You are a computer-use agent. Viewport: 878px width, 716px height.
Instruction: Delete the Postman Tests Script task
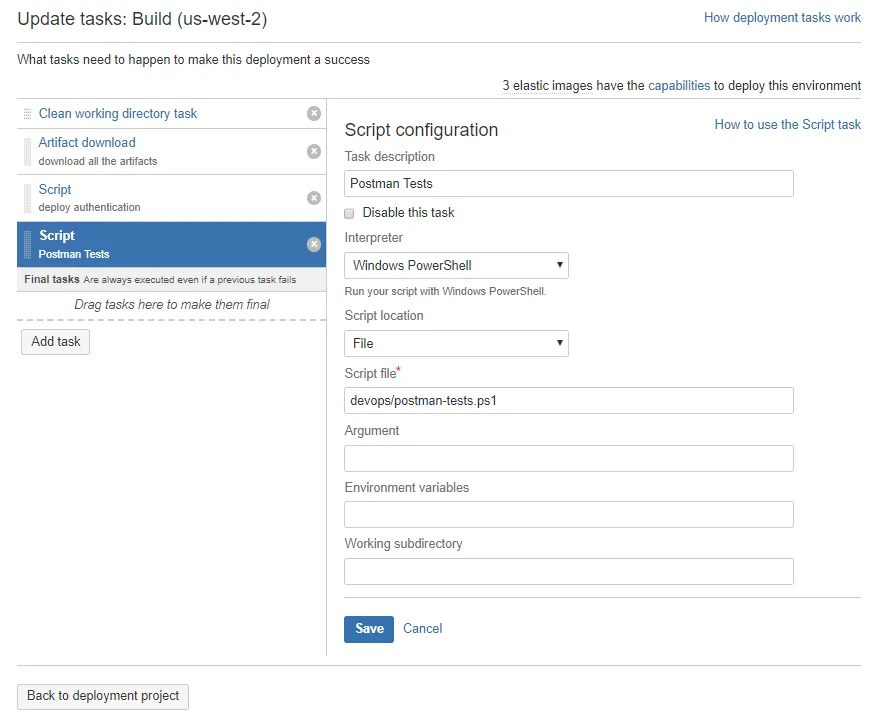[314, 244]
